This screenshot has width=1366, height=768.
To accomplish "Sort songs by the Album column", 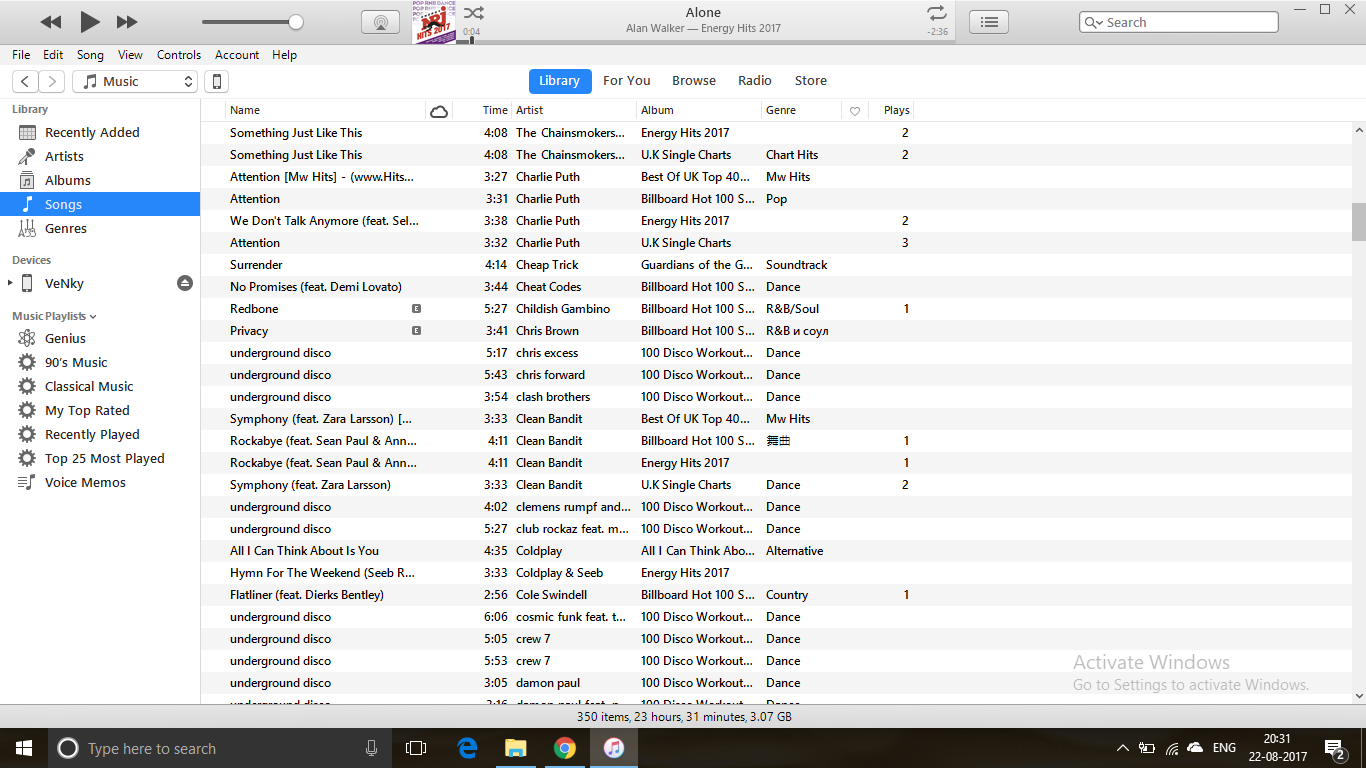I will tap(699, 110).
